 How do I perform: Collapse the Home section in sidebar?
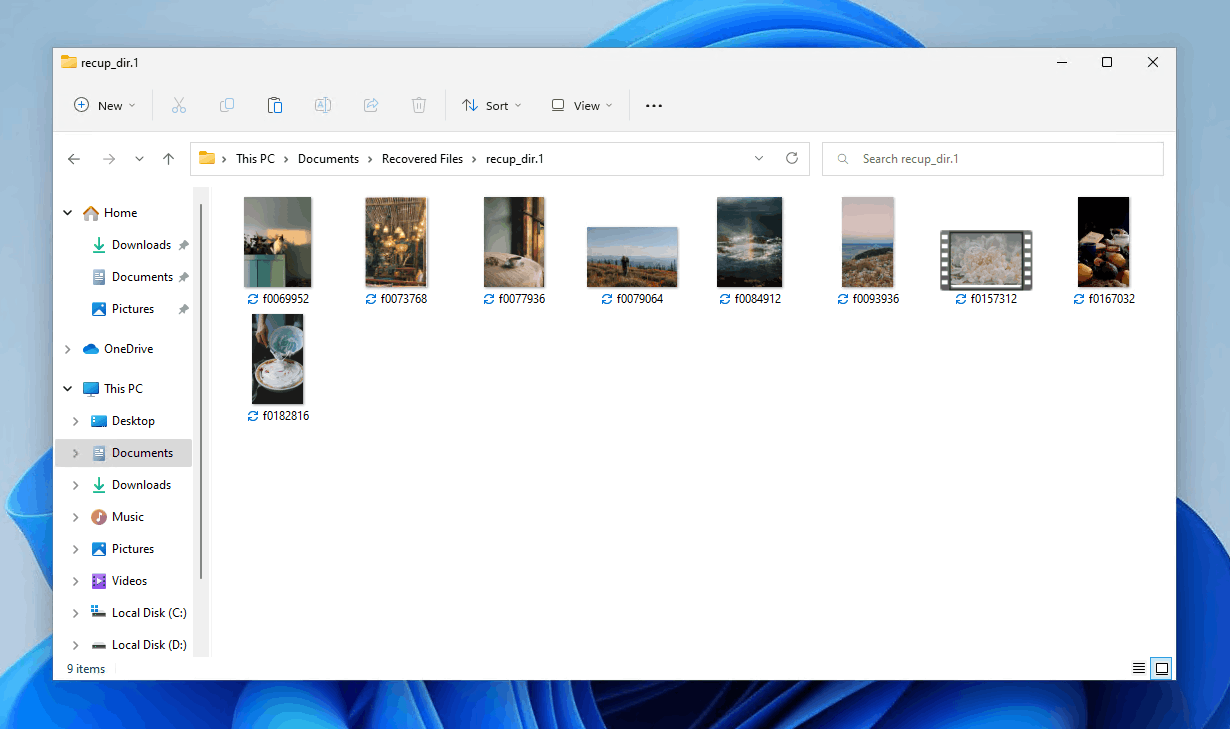tap(68, 213)
